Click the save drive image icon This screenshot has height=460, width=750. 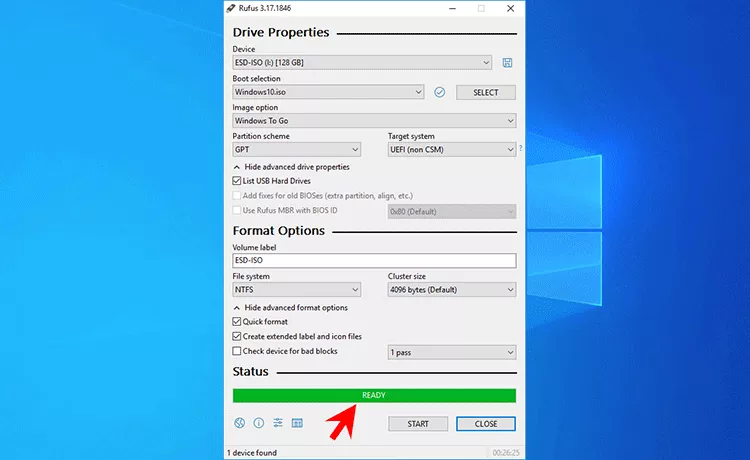507,63
